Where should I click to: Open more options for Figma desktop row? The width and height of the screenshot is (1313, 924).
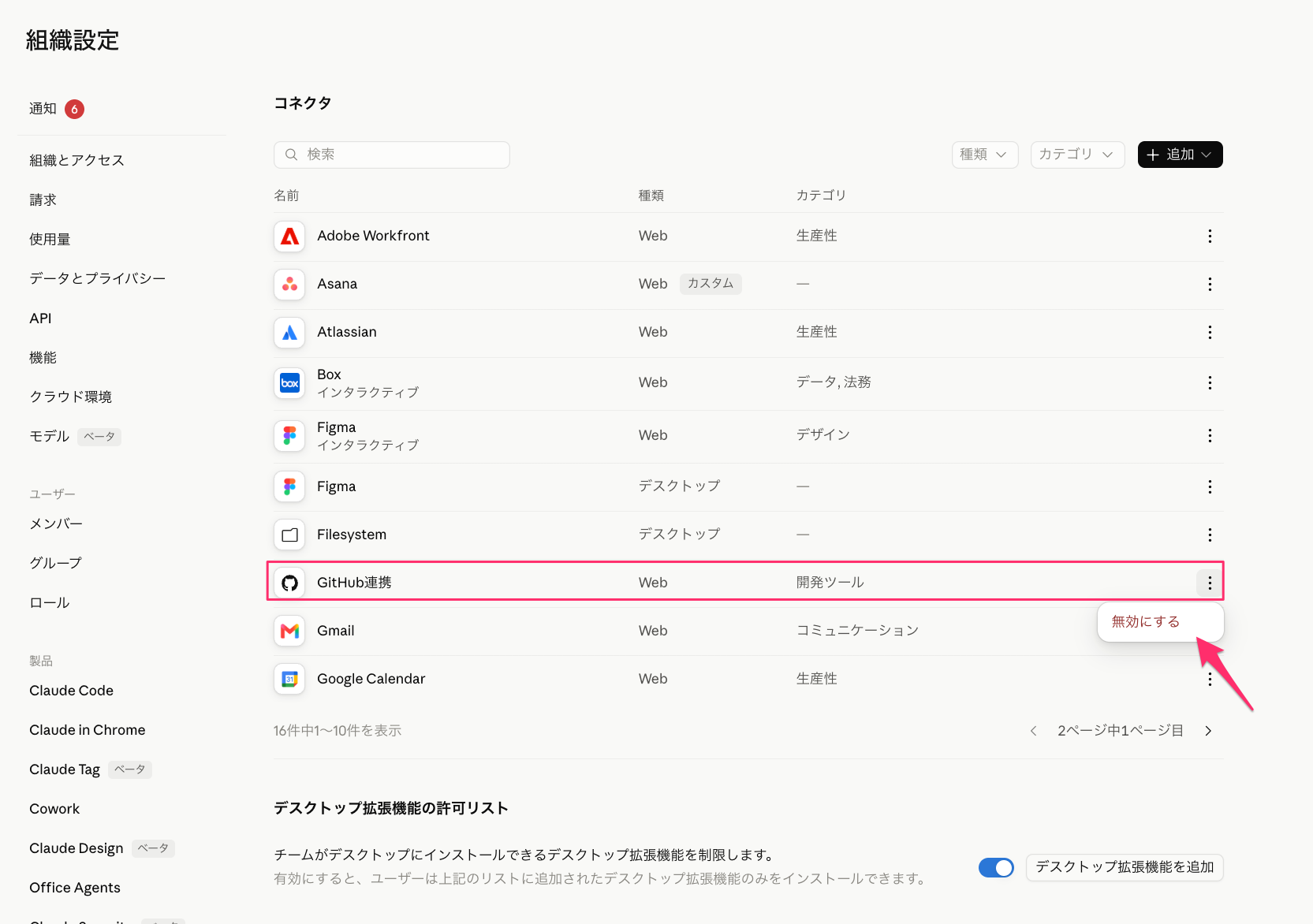click(1210, 487)
